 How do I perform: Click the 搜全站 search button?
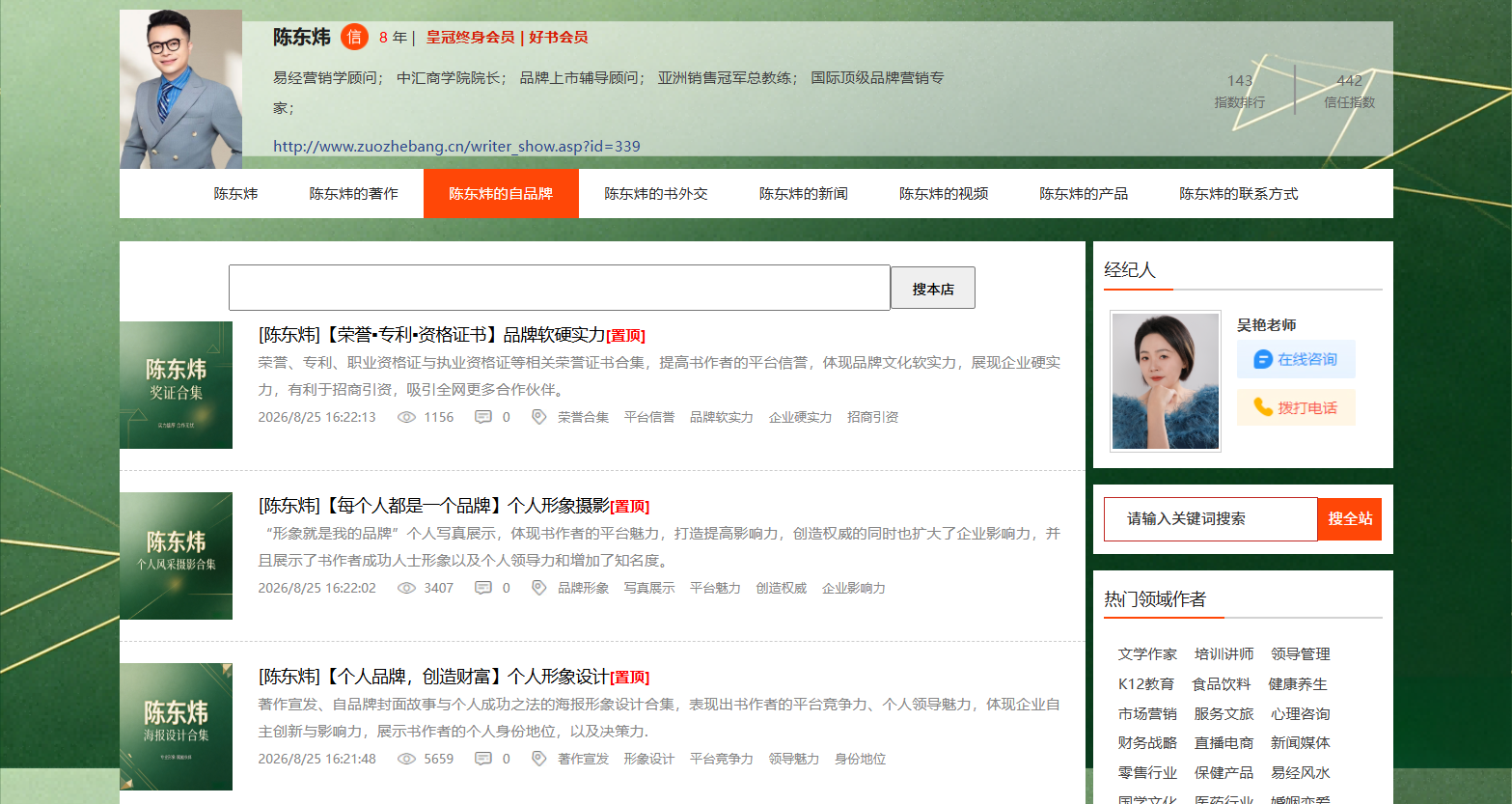[x=1350, y=519]
